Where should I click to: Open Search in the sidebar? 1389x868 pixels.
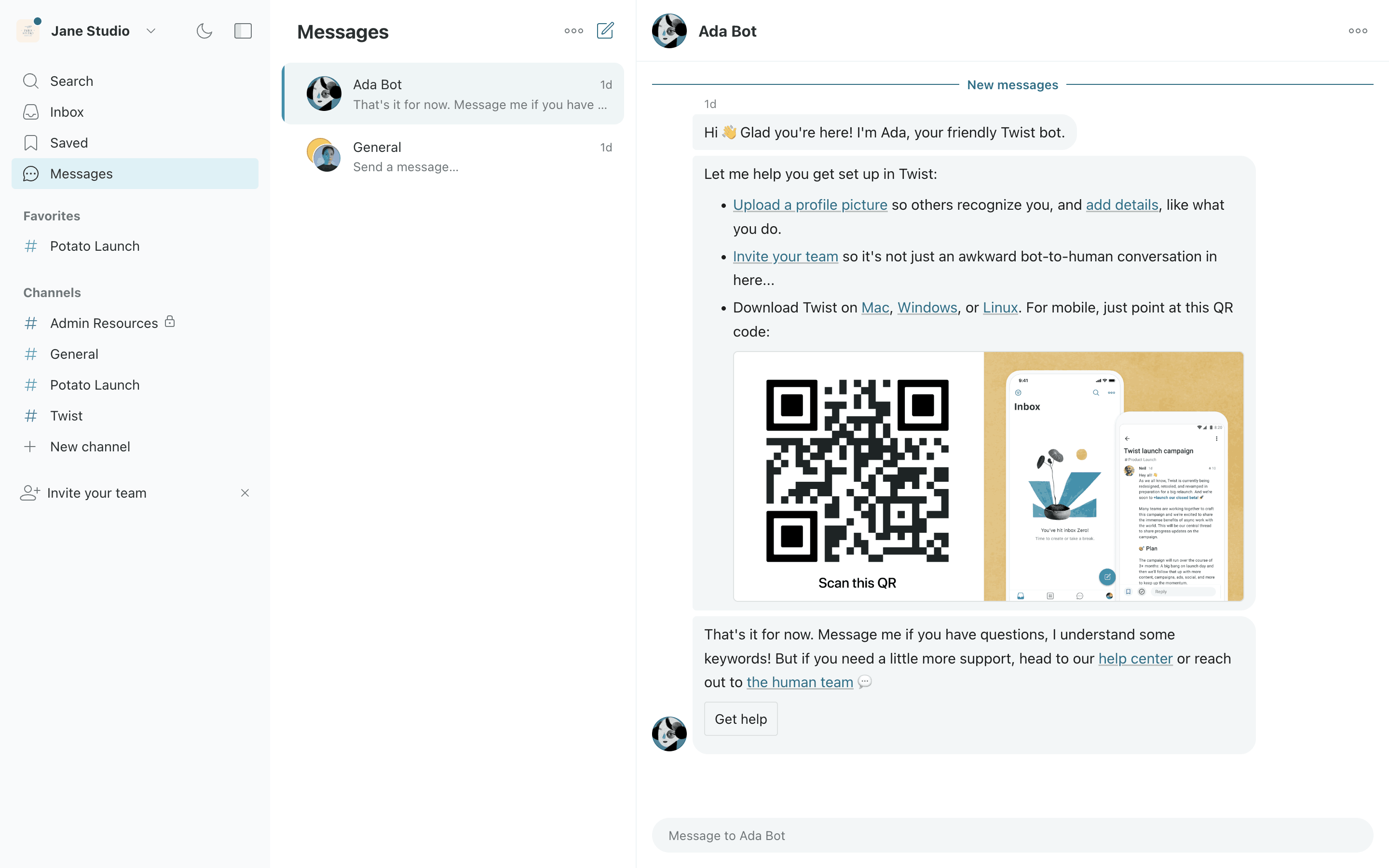pyautogui.click(x=71, y=81)
